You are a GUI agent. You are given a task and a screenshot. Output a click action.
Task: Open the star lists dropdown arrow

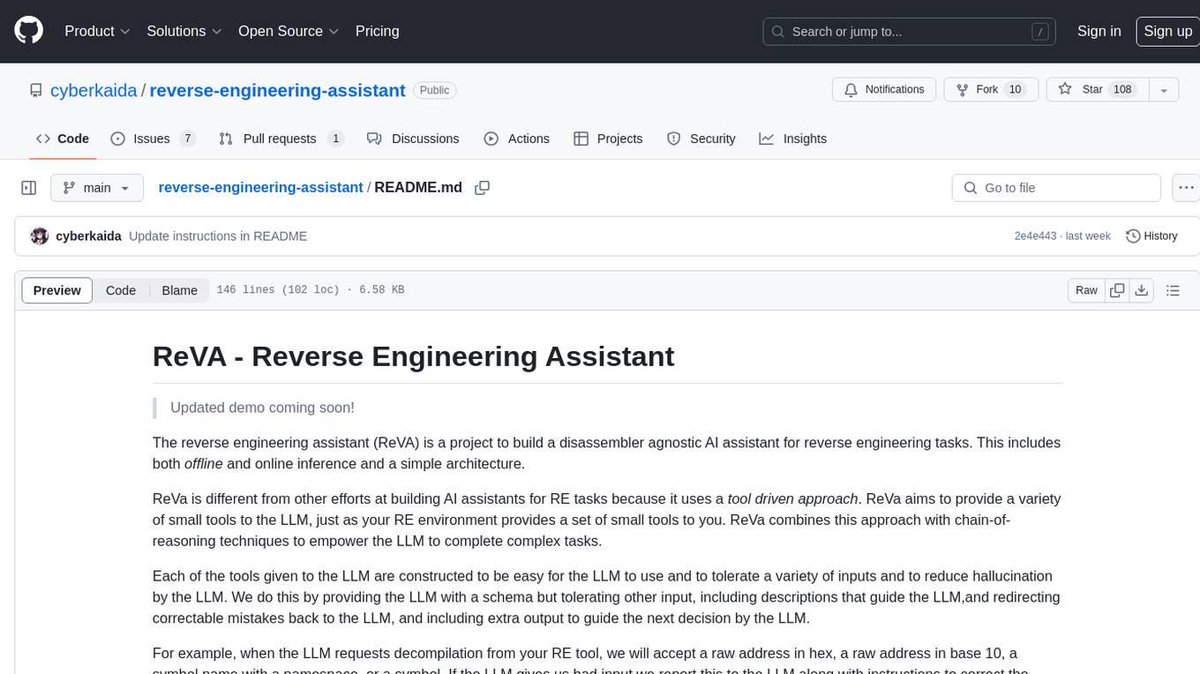point(1163,90)
